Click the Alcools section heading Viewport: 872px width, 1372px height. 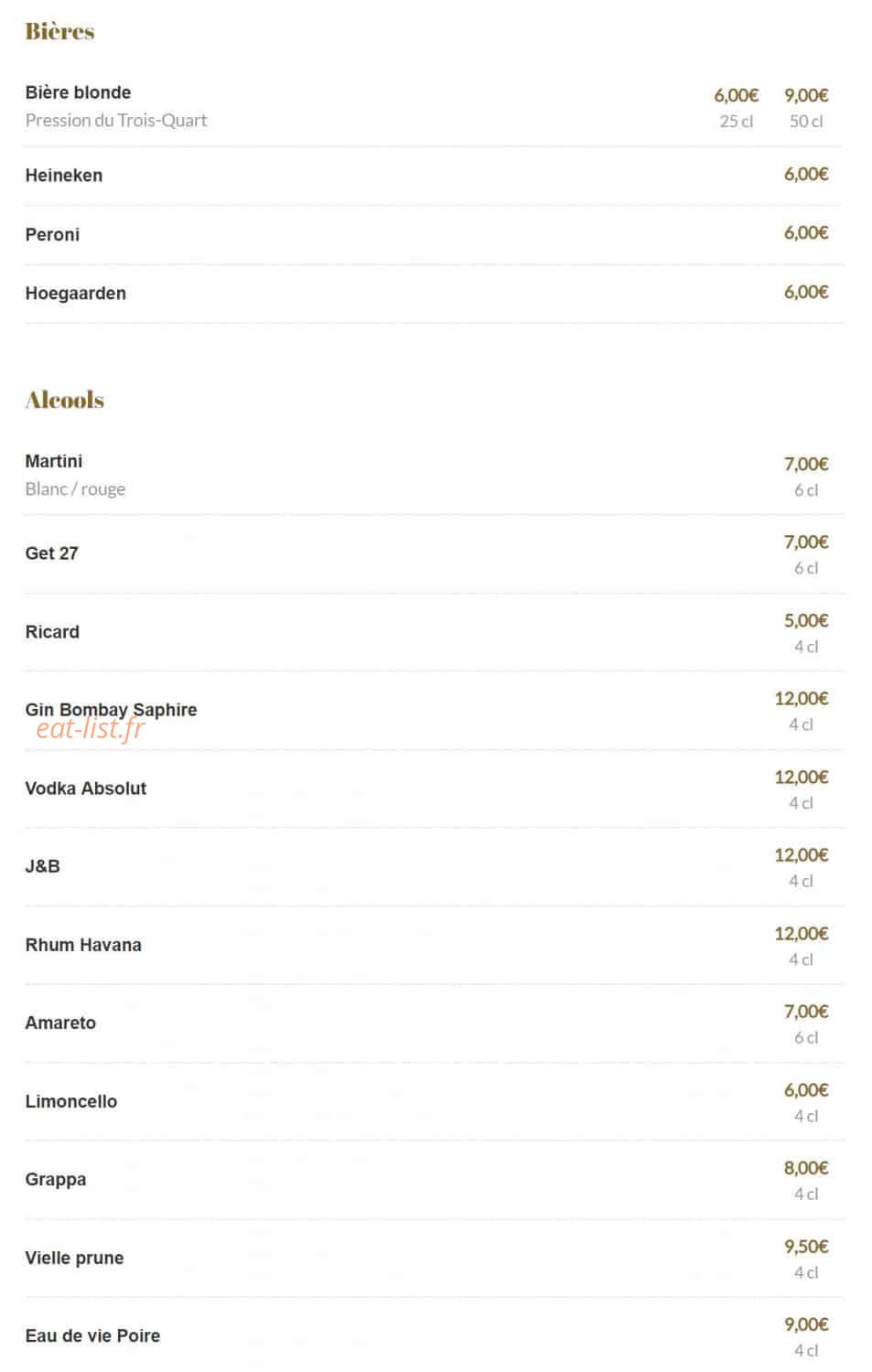pyautogui.click(x=64, y=400)
